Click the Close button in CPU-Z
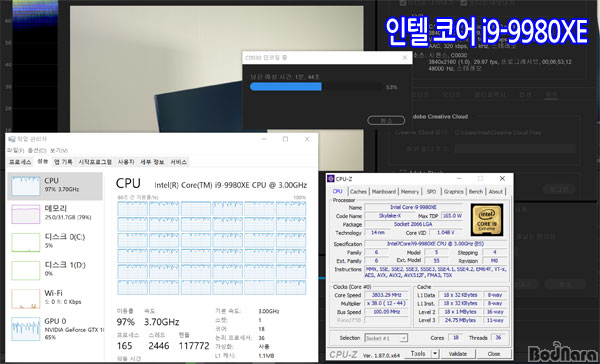 coord(494,354)
